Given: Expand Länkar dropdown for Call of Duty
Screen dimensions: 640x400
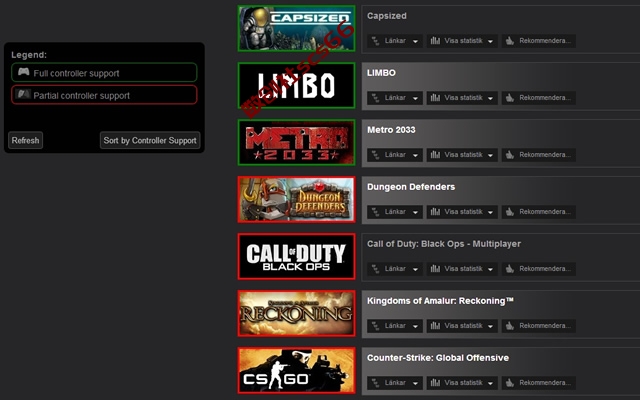Looking at the screenshot, I should coord(395,269).
